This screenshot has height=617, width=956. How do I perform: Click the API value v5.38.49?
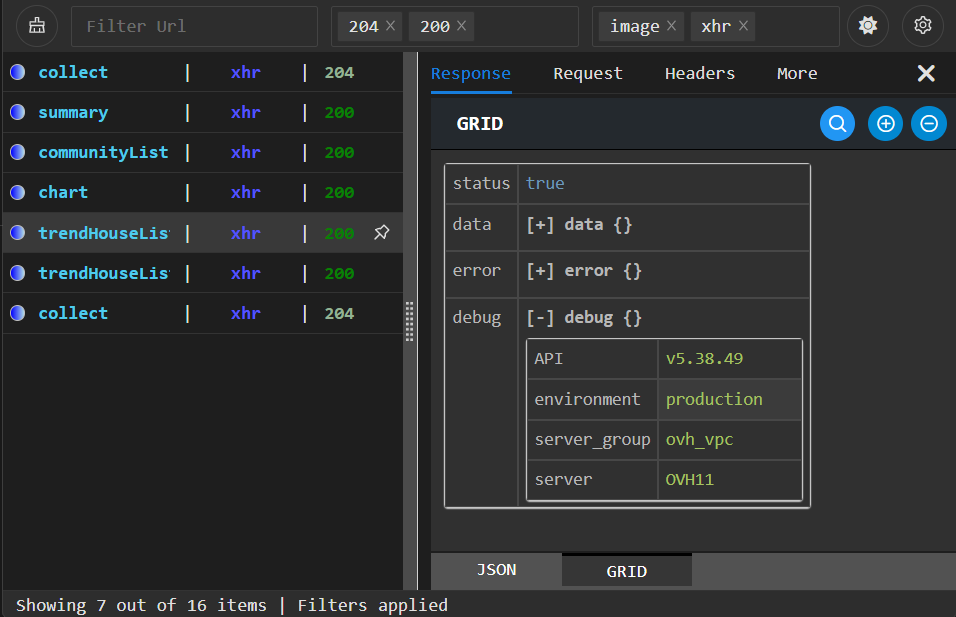pyautogui.click(x=704, y=358)
